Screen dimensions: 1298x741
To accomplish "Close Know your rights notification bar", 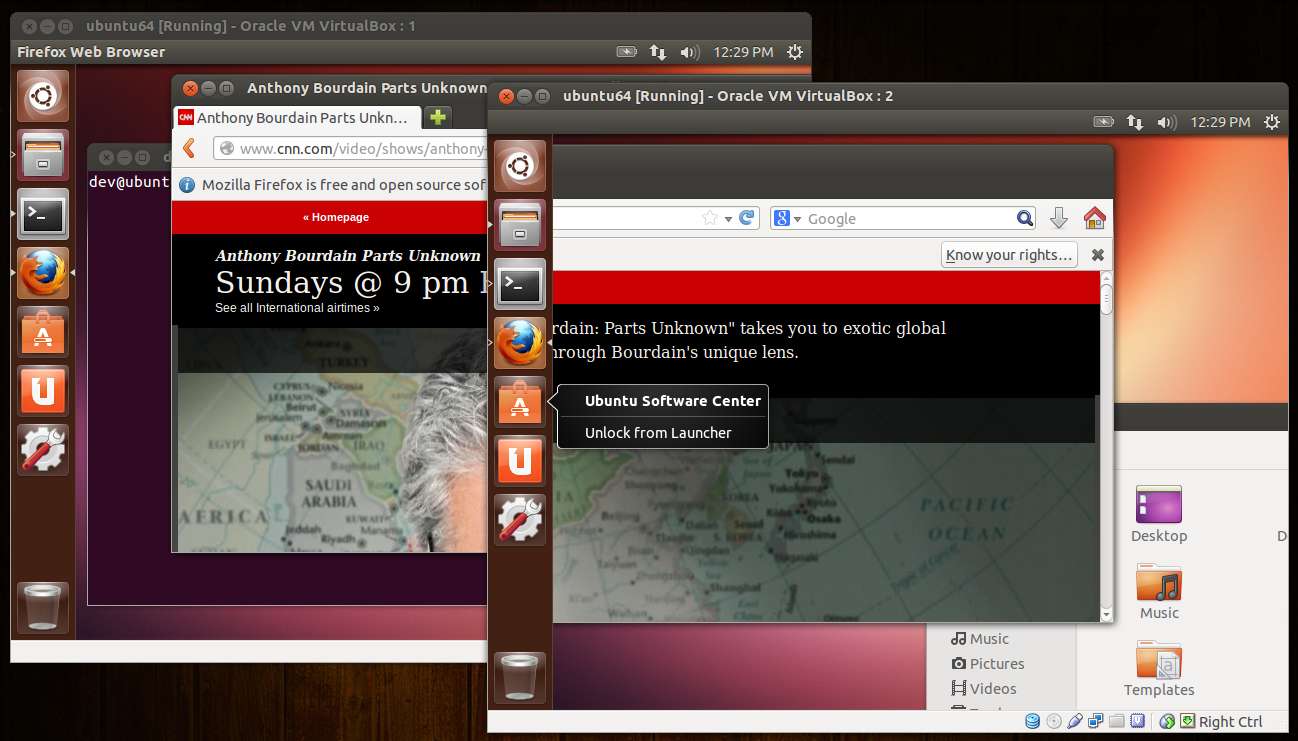I will tap(1097, 255).
